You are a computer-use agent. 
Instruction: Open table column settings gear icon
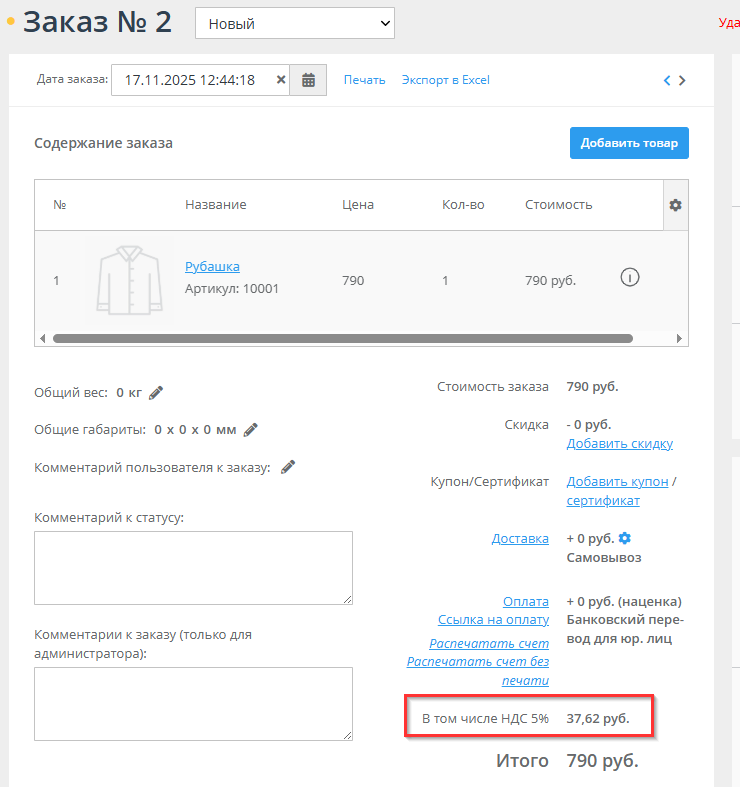click(675, 205)
